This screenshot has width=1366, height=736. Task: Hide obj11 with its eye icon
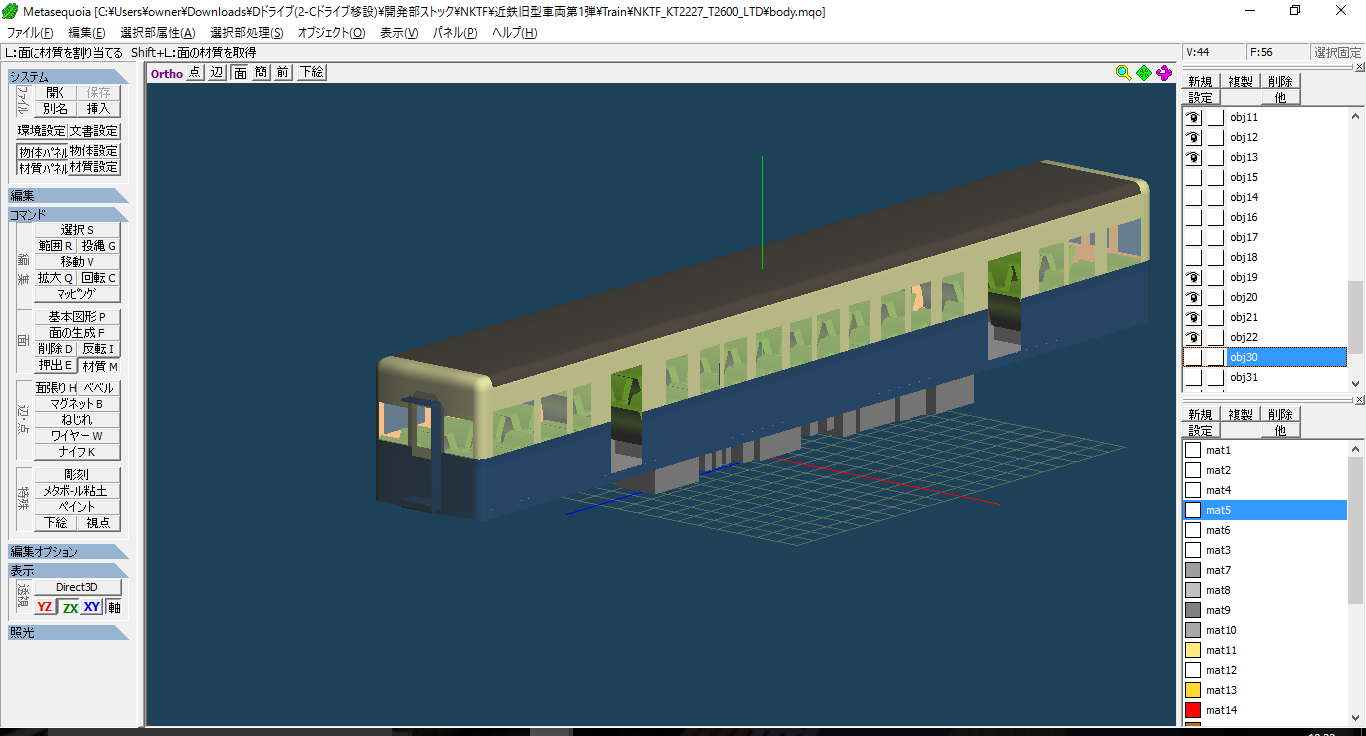tap(1193, 117)
